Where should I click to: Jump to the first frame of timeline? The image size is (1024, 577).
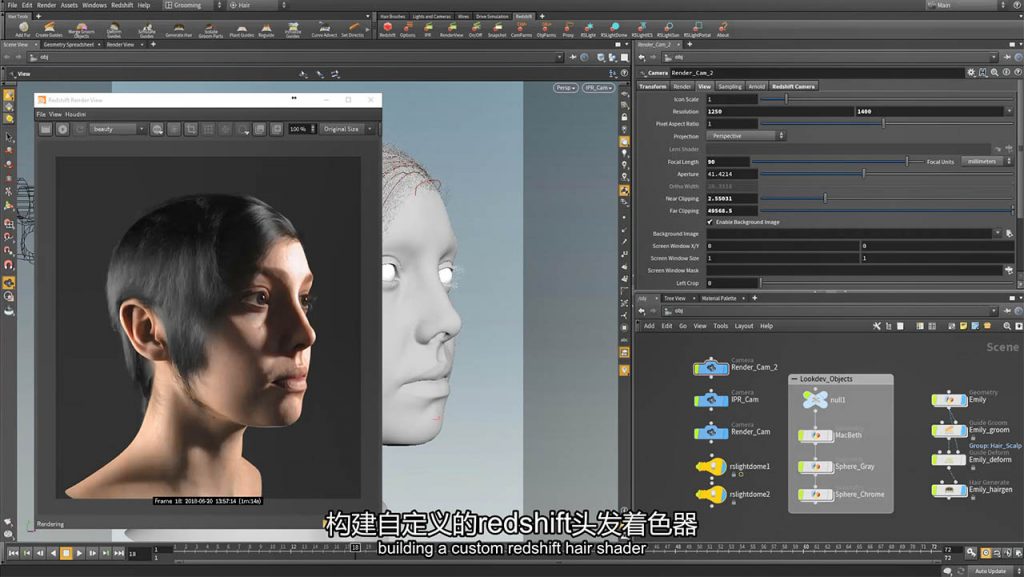[x=13, y=553]
